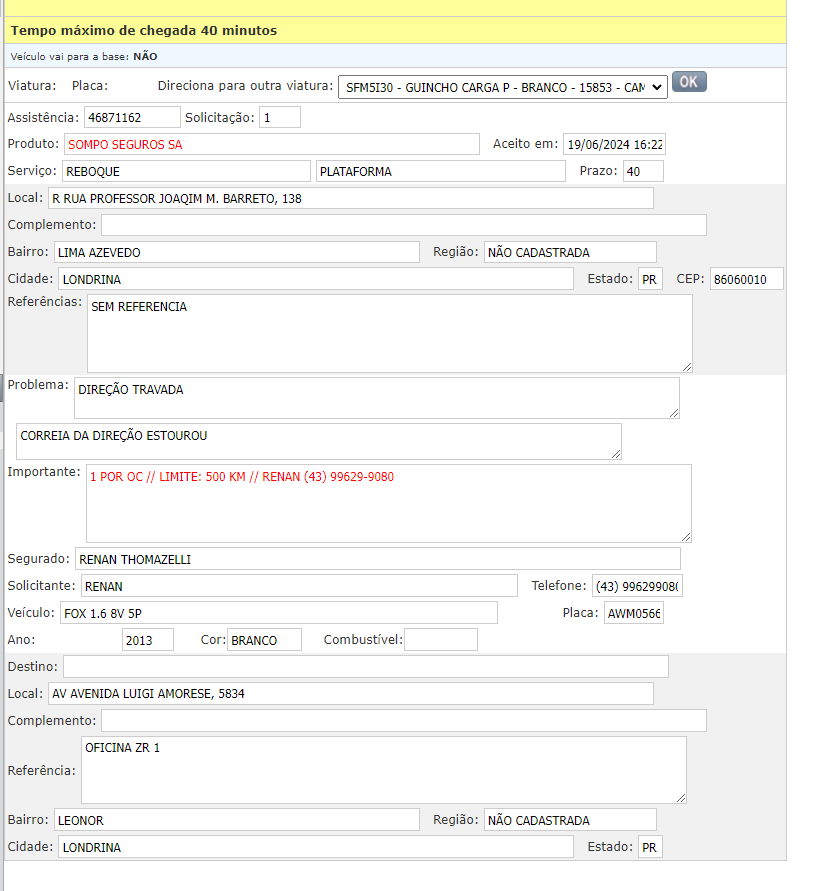
Task: Click the Produto field SOMPO SEGUROS SA
Action: click(x=272, y=144)
